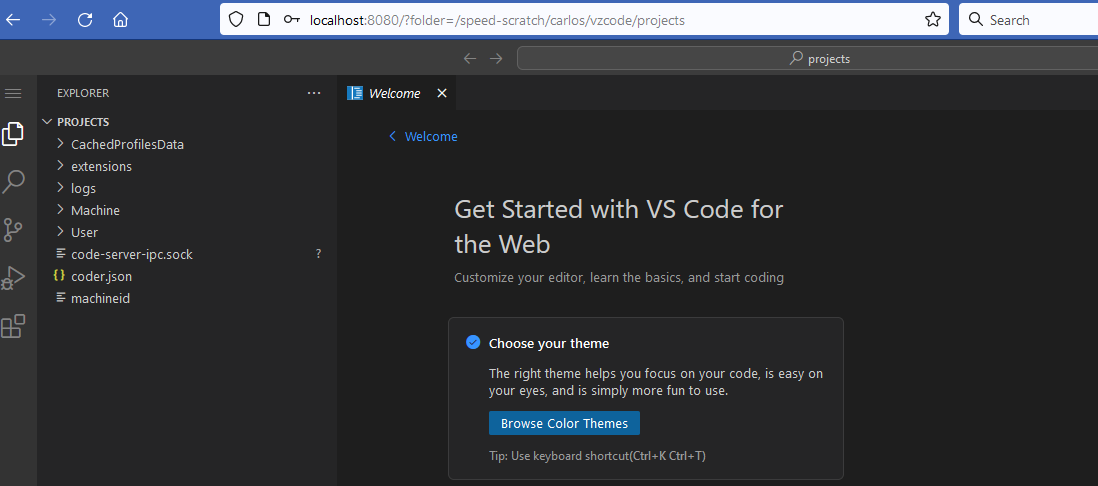Screen dimensions: 1098x486
Task: Open the Source Control view icon
Action: pyautogui.click(x=13, y=230)
